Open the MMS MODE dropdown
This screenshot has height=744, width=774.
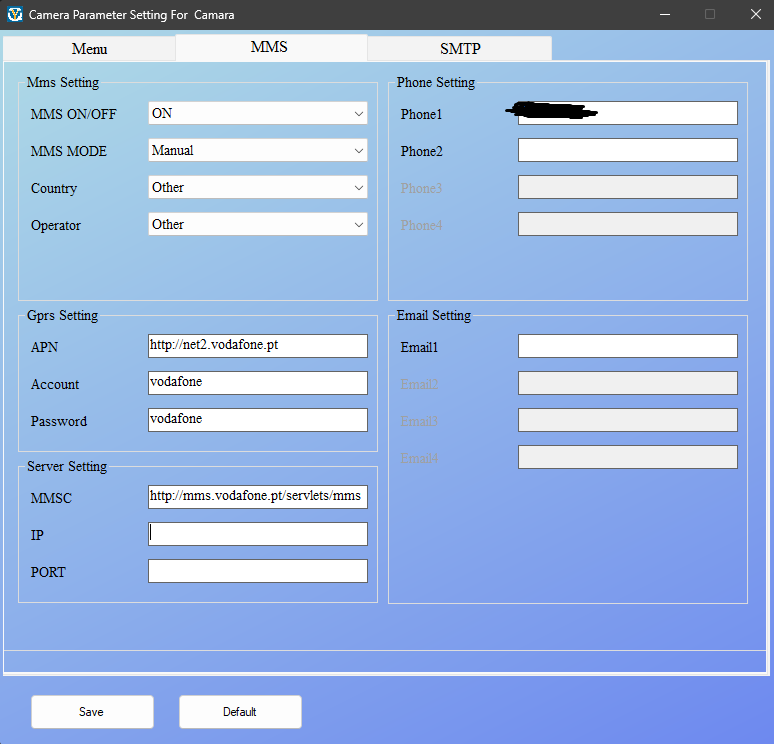pyautogui.click(x=258, y=151)
